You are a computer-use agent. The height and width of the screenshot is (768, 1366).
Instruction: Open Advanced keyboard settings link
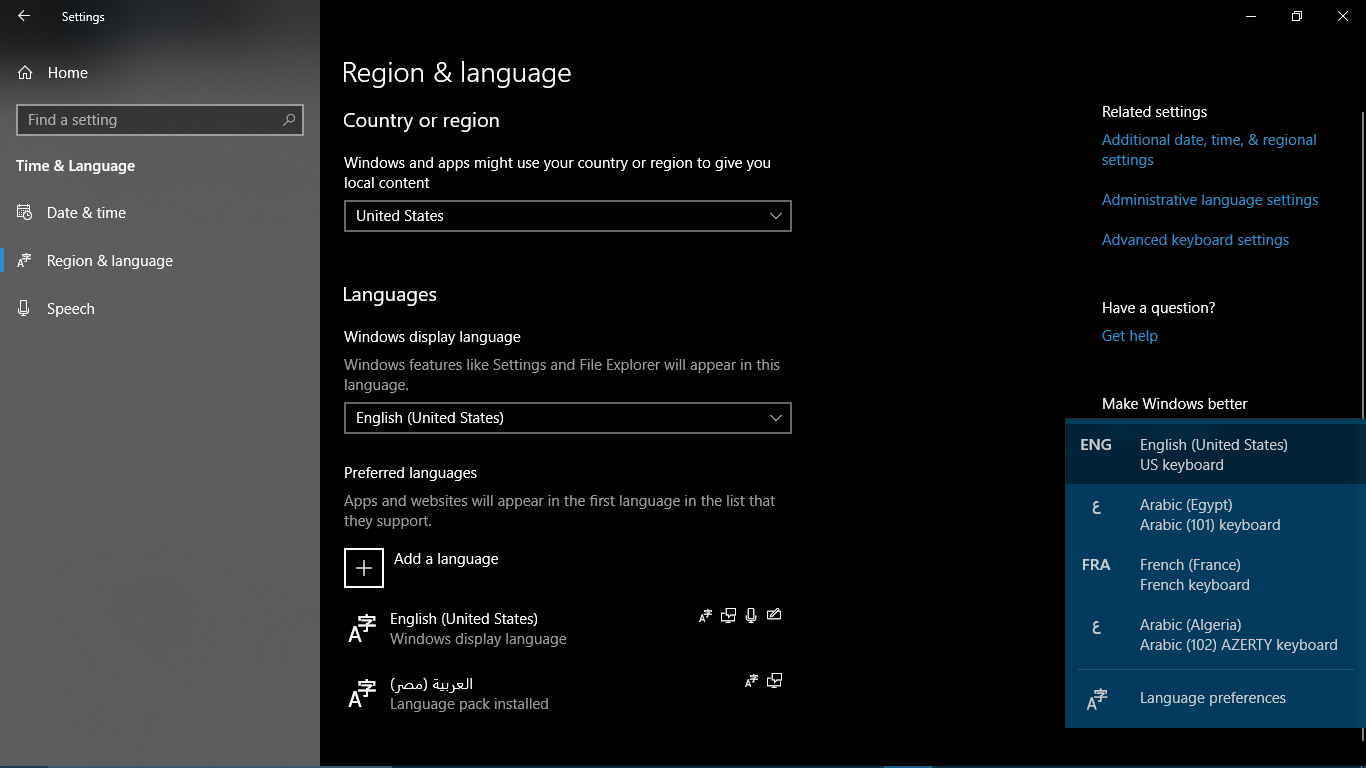click(1195, 240)
